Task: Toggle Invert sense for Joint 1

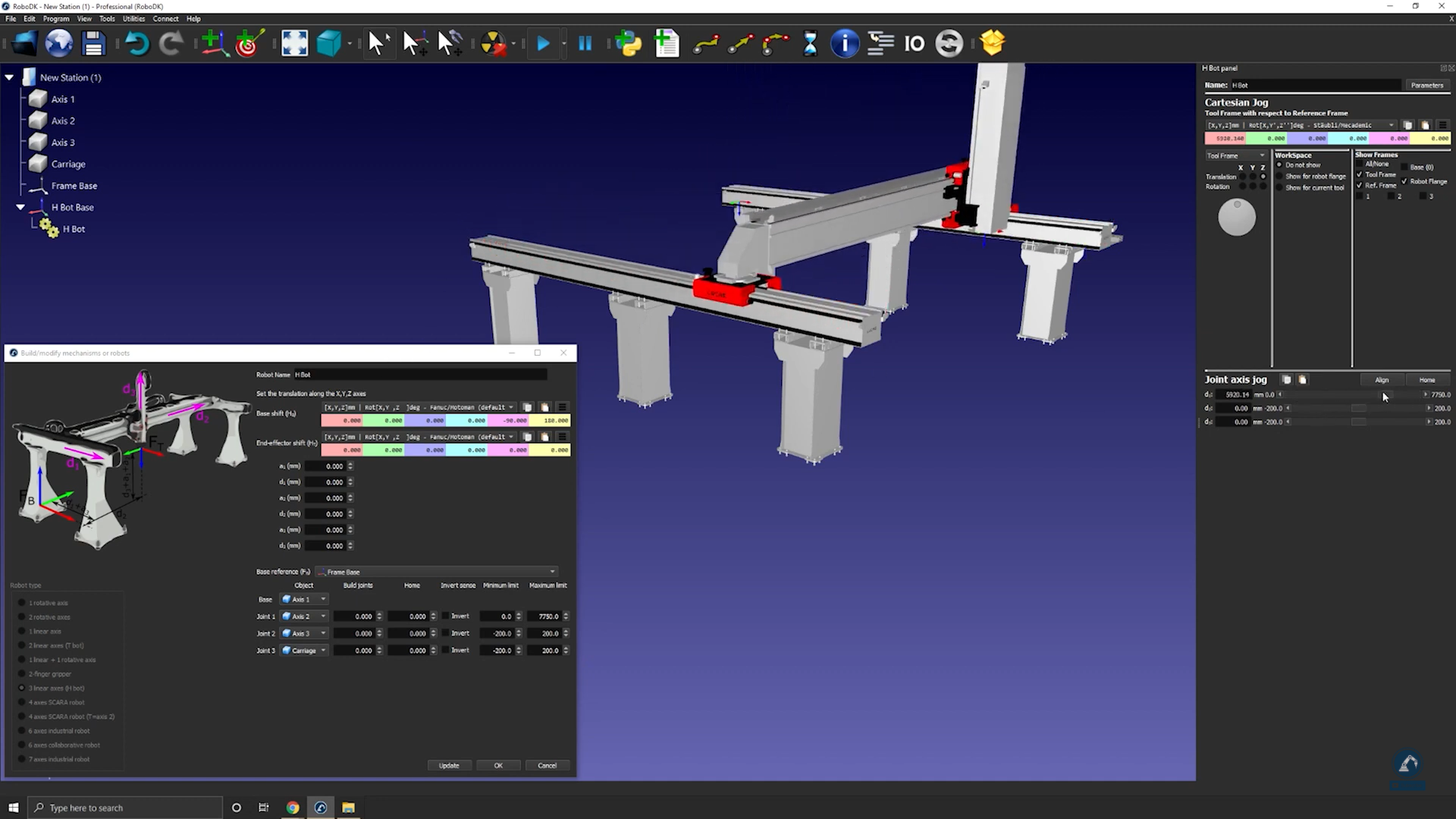Action: pyautogui.click(x=446, y=617)
